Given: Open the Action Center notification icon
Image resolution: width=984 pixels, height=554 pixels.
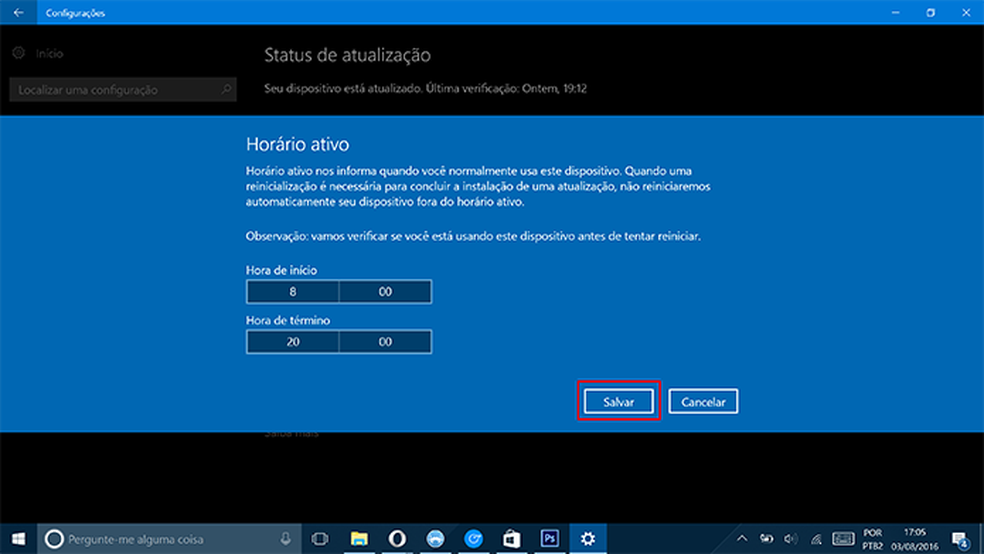Looking at the screenshot, I should [x=960, y=539].
